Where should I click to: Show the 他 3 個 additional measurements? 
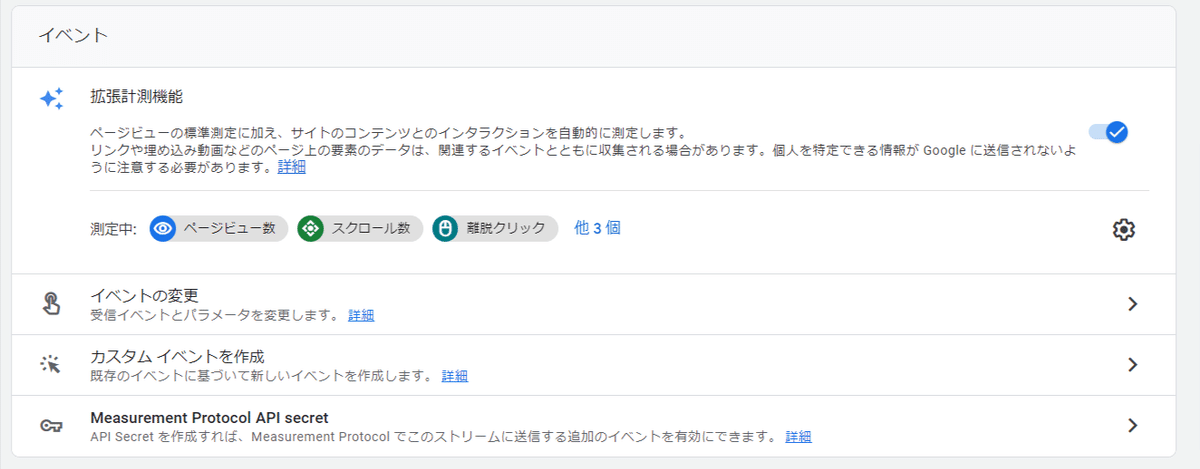pyautogui.click(x=597, y=228)
